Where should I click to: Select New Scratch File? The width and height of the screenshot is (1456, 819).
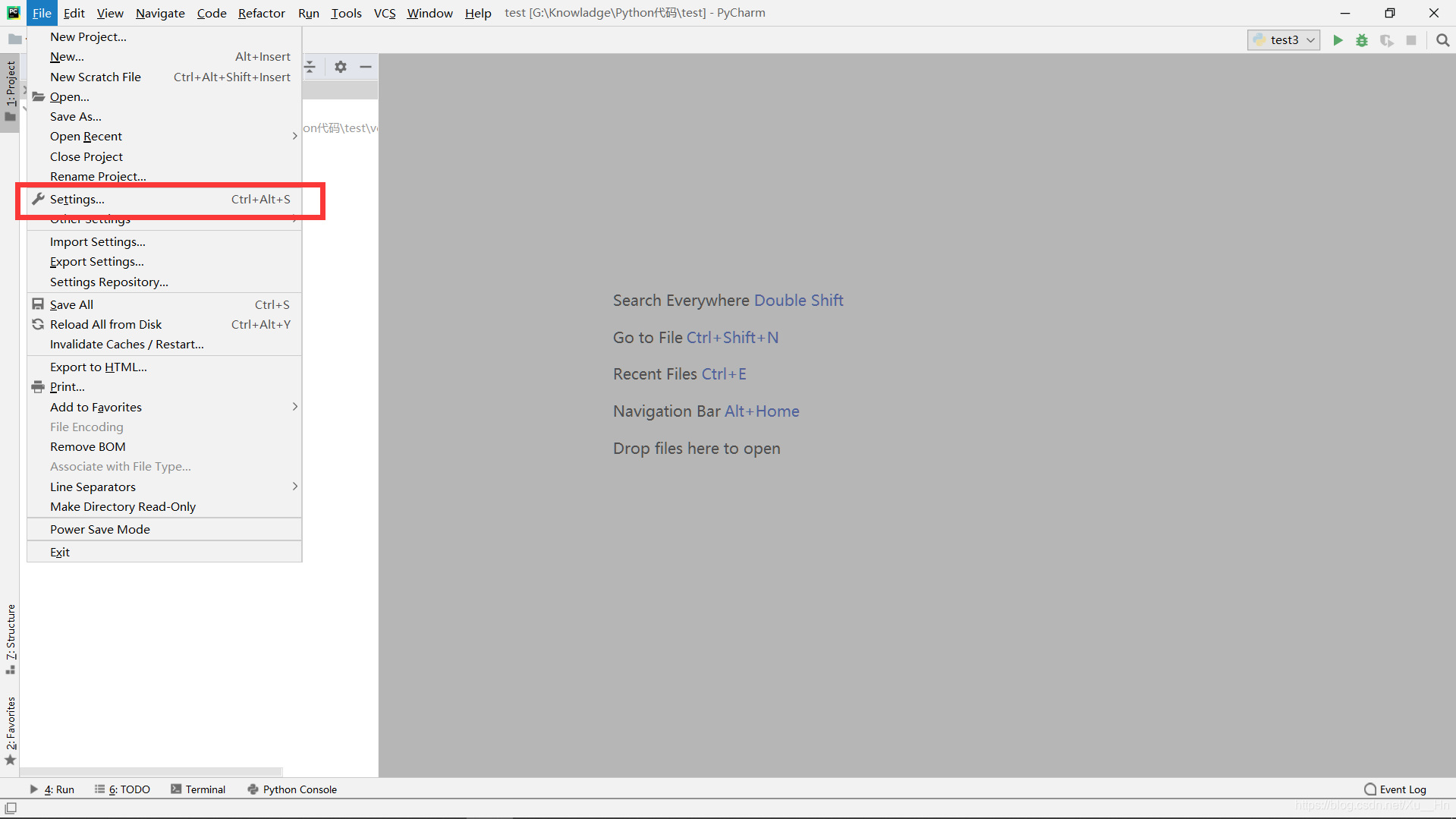(x=164, y=77)
